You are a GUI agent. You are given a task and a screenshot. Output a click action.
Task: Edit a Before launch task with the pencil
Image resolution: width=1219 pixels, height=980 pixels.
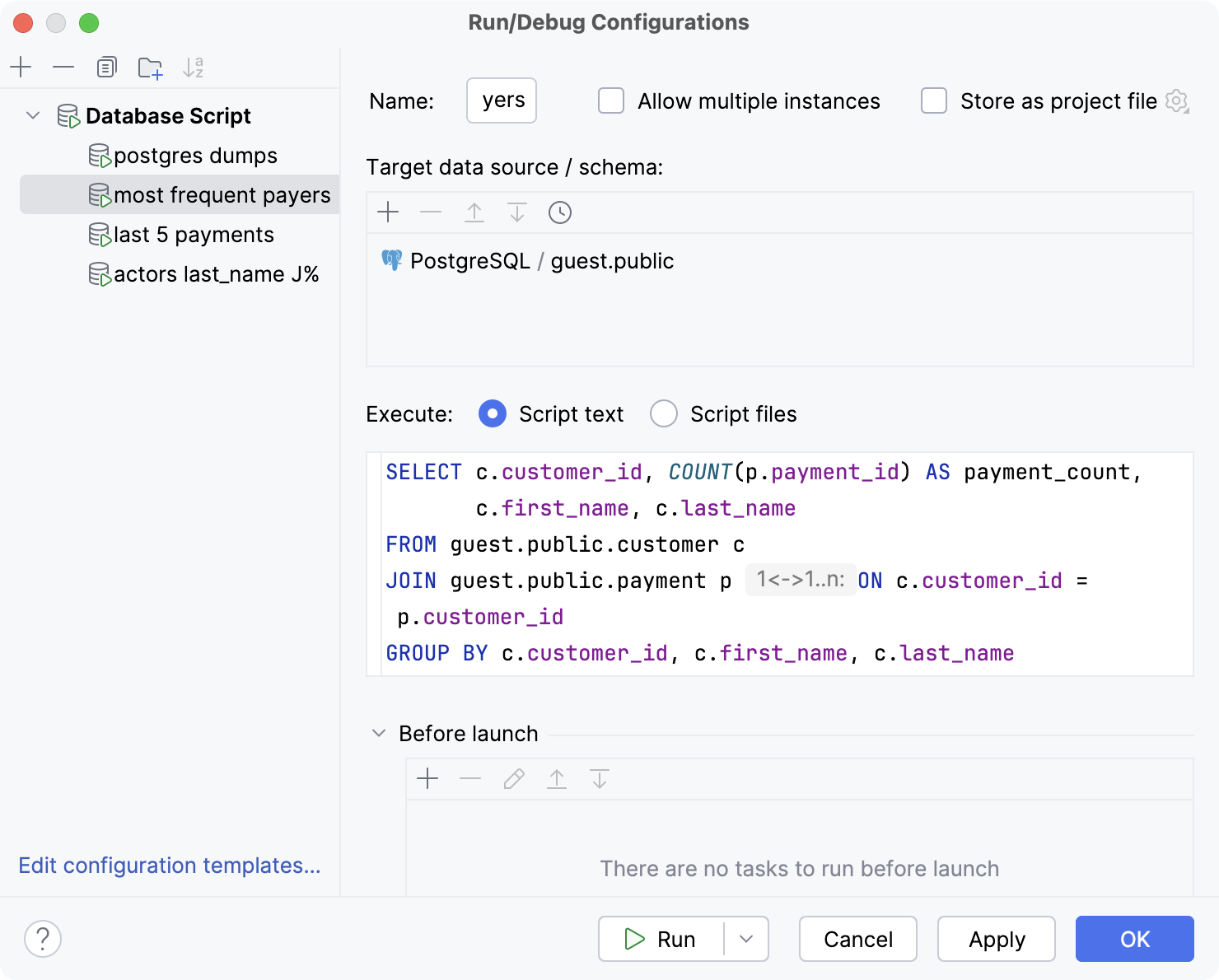coord(513,779)
